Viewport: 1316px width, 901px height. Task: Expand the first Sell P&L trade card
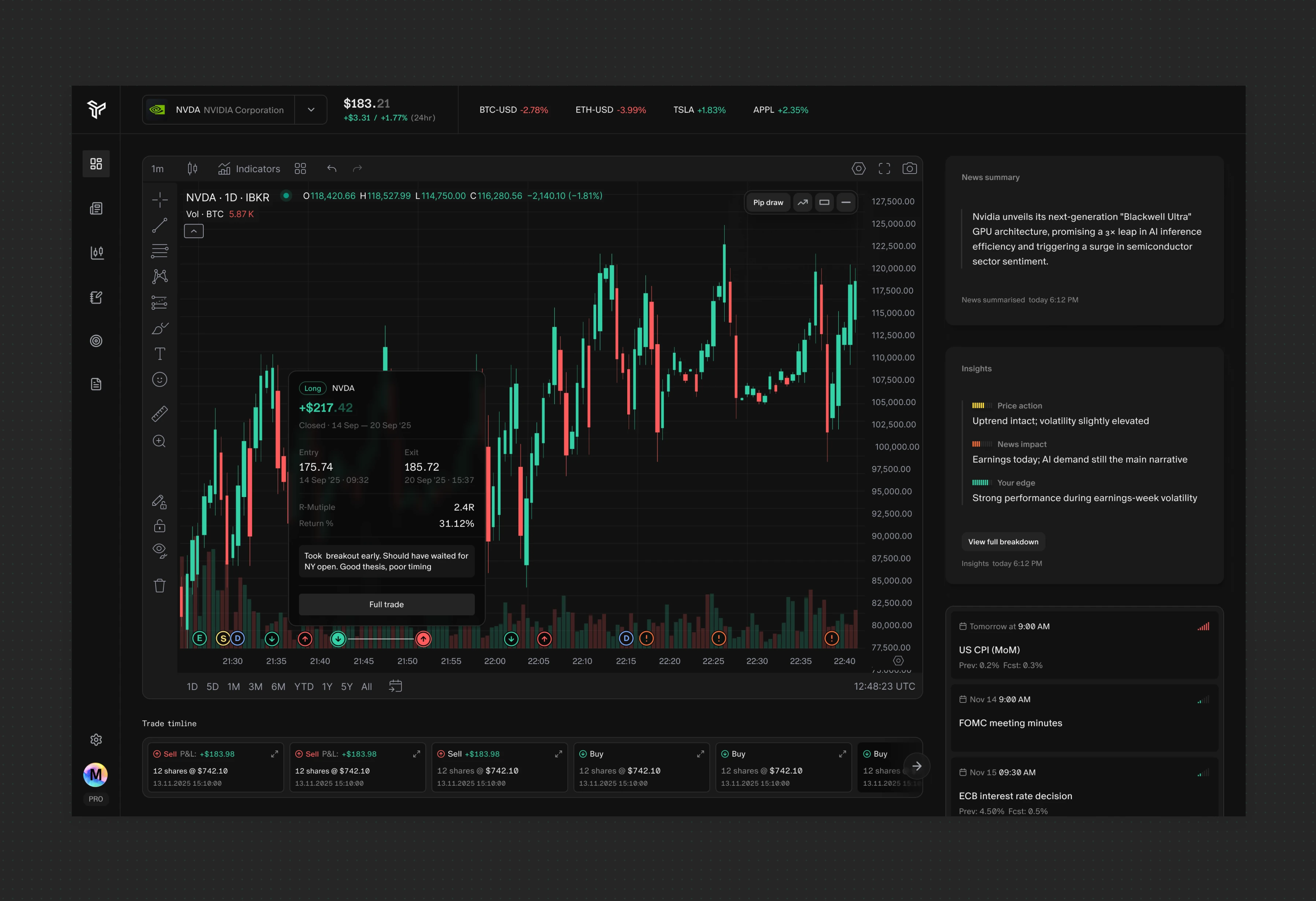click(275, 754)
